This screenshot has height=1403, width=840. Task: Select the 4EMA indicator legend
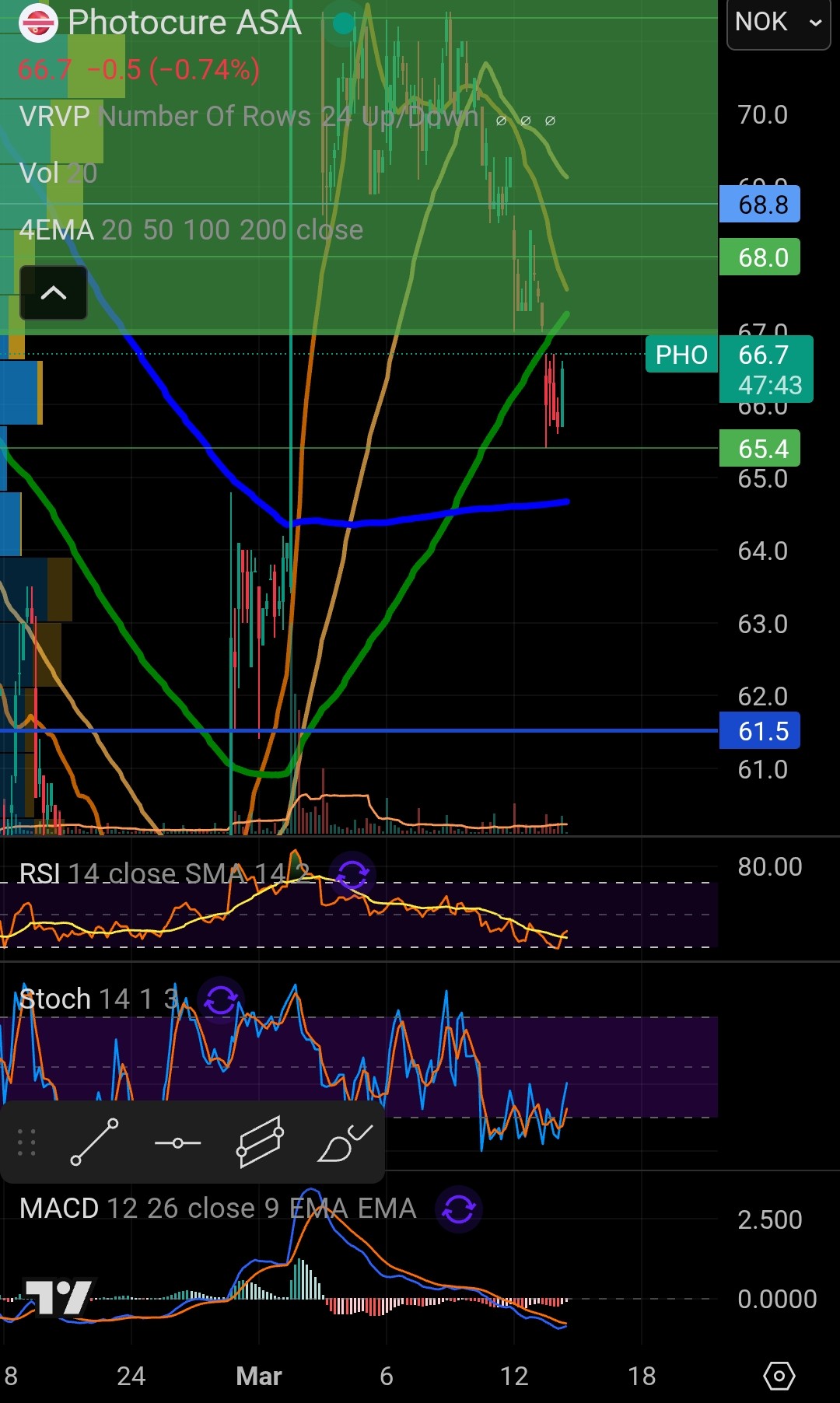tap(191, 230)
